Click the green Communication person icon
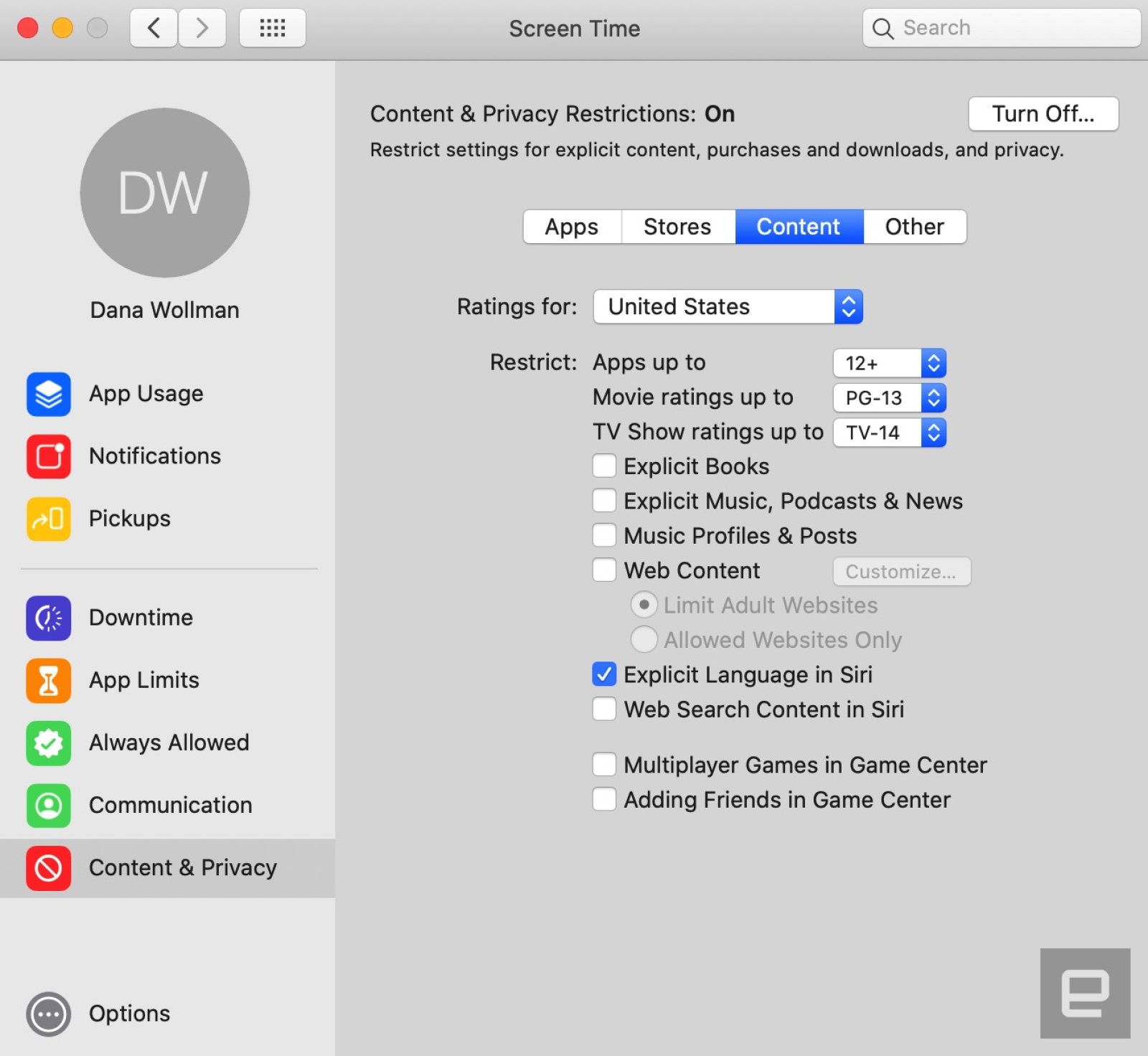1148x1056 pixels. tap(49, 805)
